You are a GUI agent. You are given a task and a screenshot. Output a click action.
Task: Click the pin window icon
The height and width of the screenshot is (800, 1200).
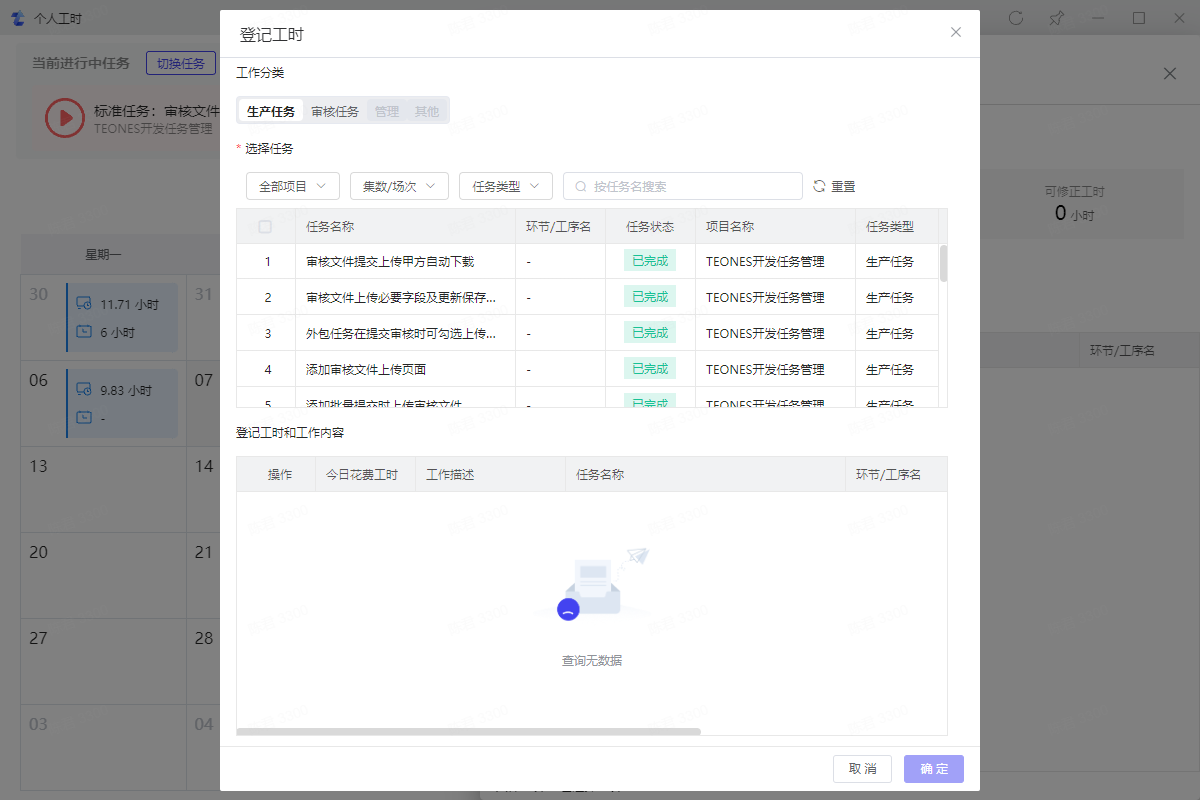click(1056, 18)
